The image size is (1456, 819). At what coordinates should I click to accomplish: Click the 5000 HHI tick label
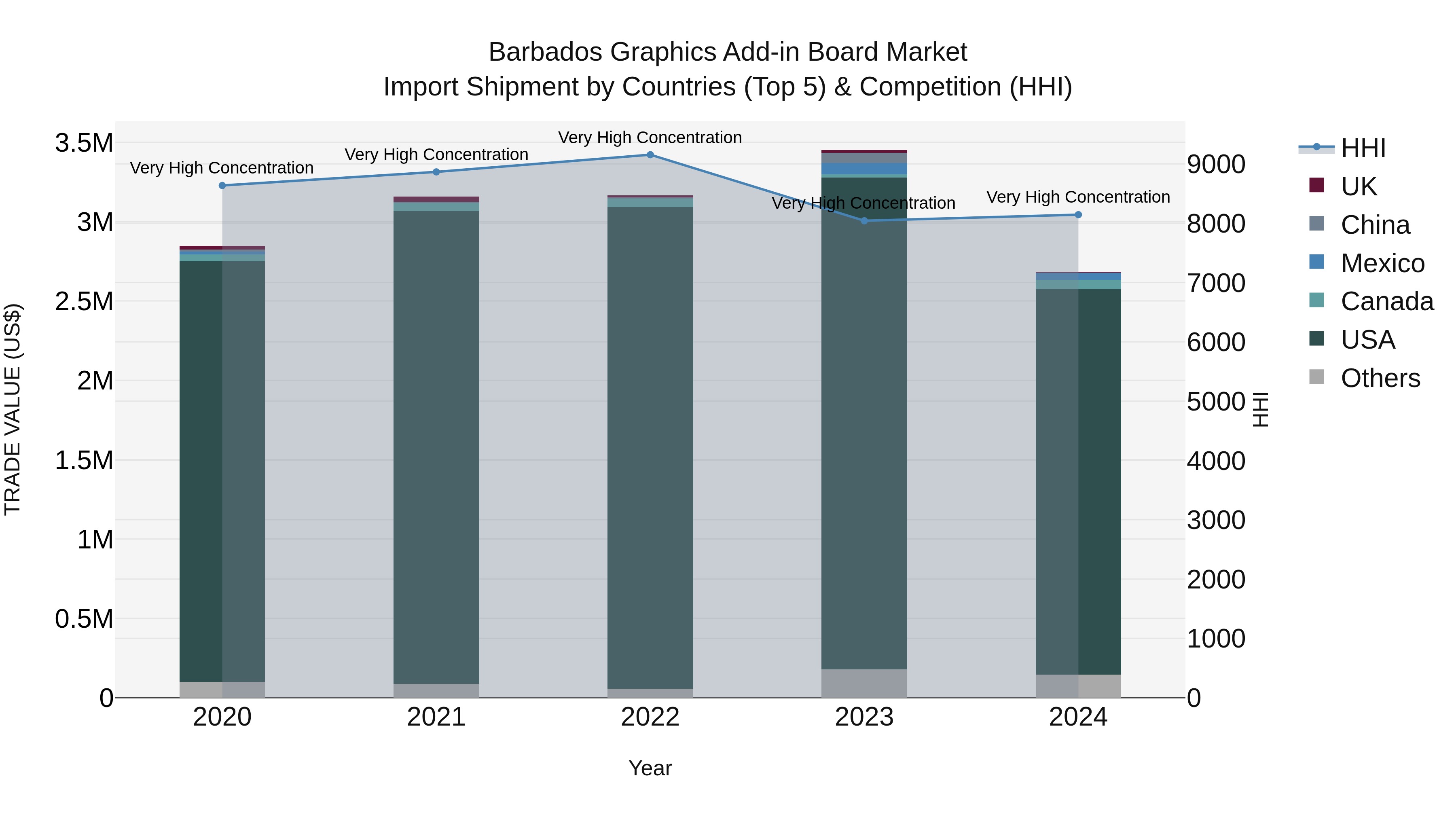click(1216, 402)
